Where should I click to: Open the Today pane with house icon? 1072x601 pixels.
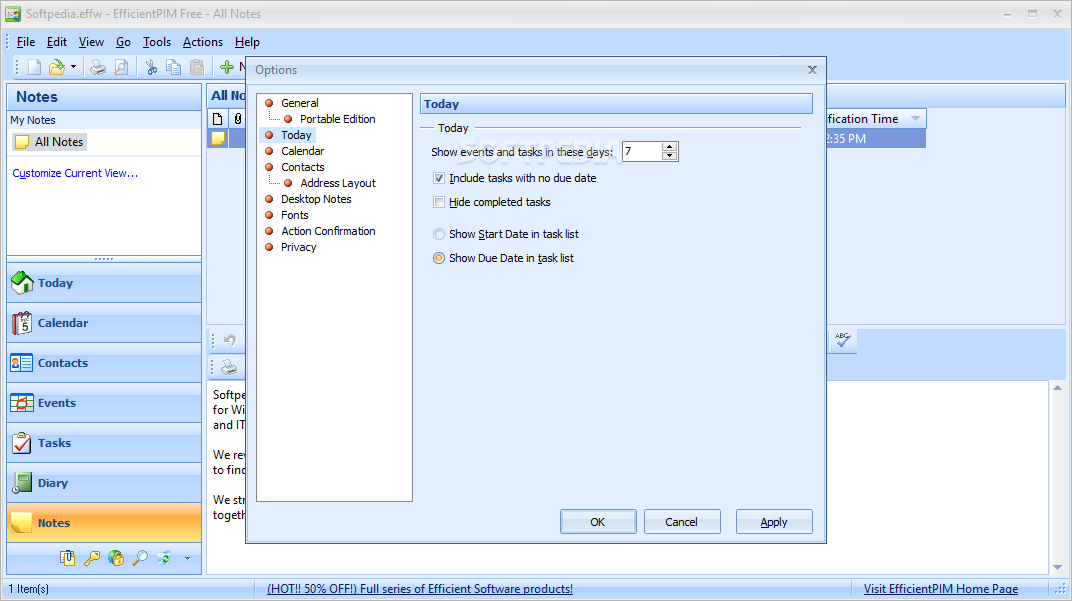click(x=104, y=282)
